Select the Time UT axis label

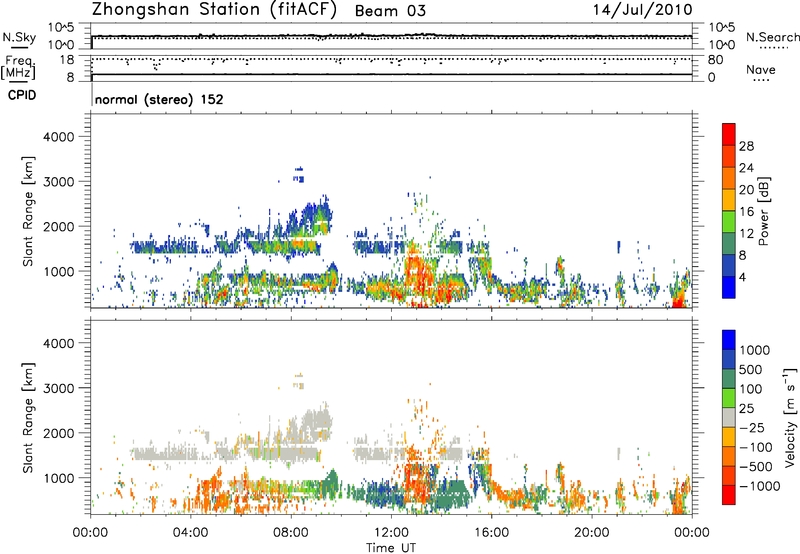[391, 548]
